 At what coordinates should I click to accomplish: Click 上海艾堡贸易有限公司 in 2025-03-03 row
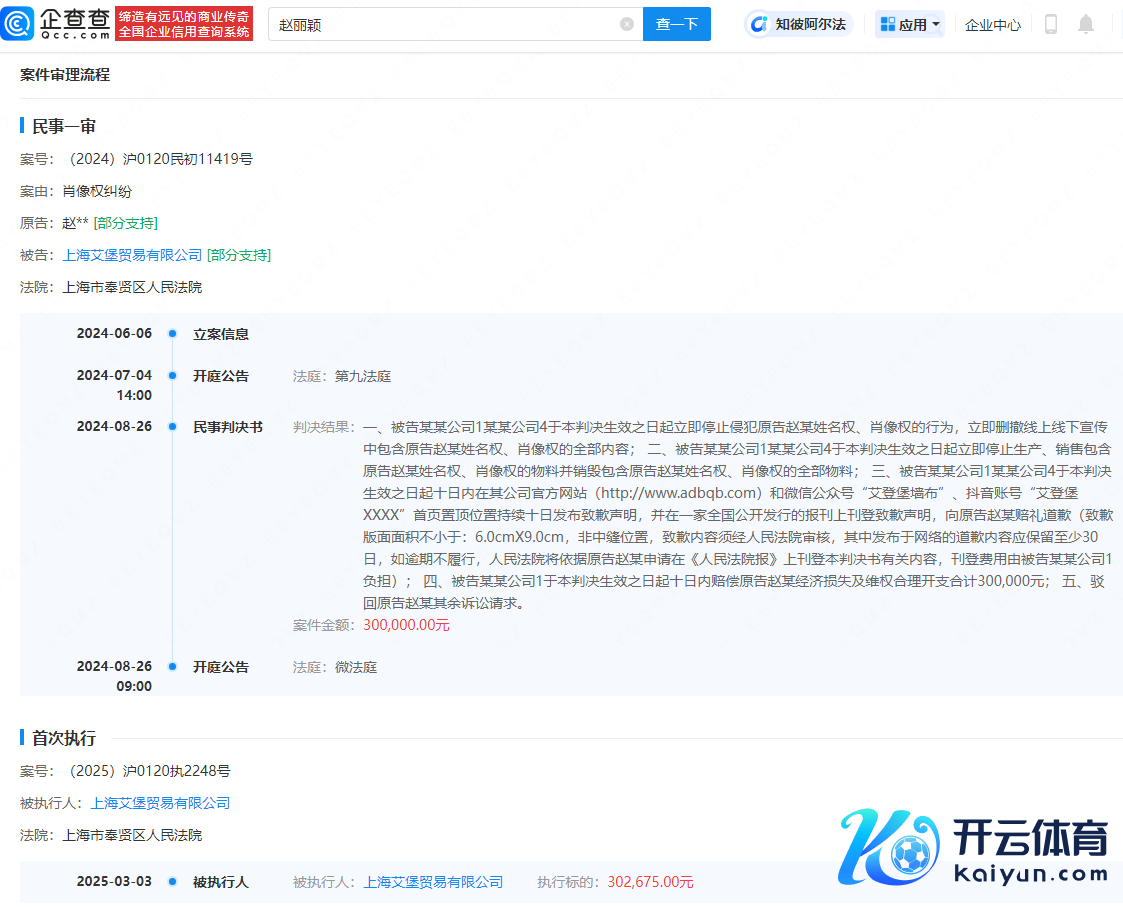pos(433,882)
